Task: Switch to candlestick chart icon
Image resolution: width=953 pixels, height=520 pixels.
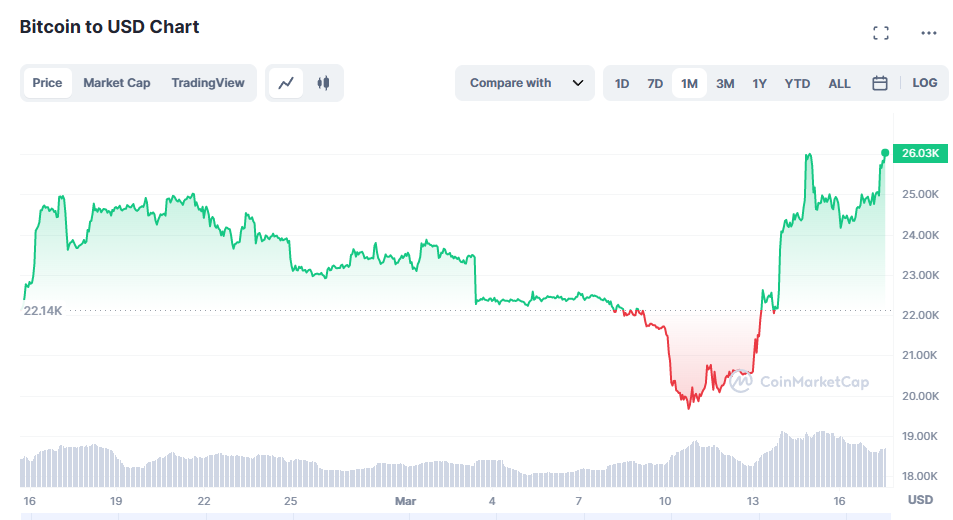Action: tap(323, 83)
